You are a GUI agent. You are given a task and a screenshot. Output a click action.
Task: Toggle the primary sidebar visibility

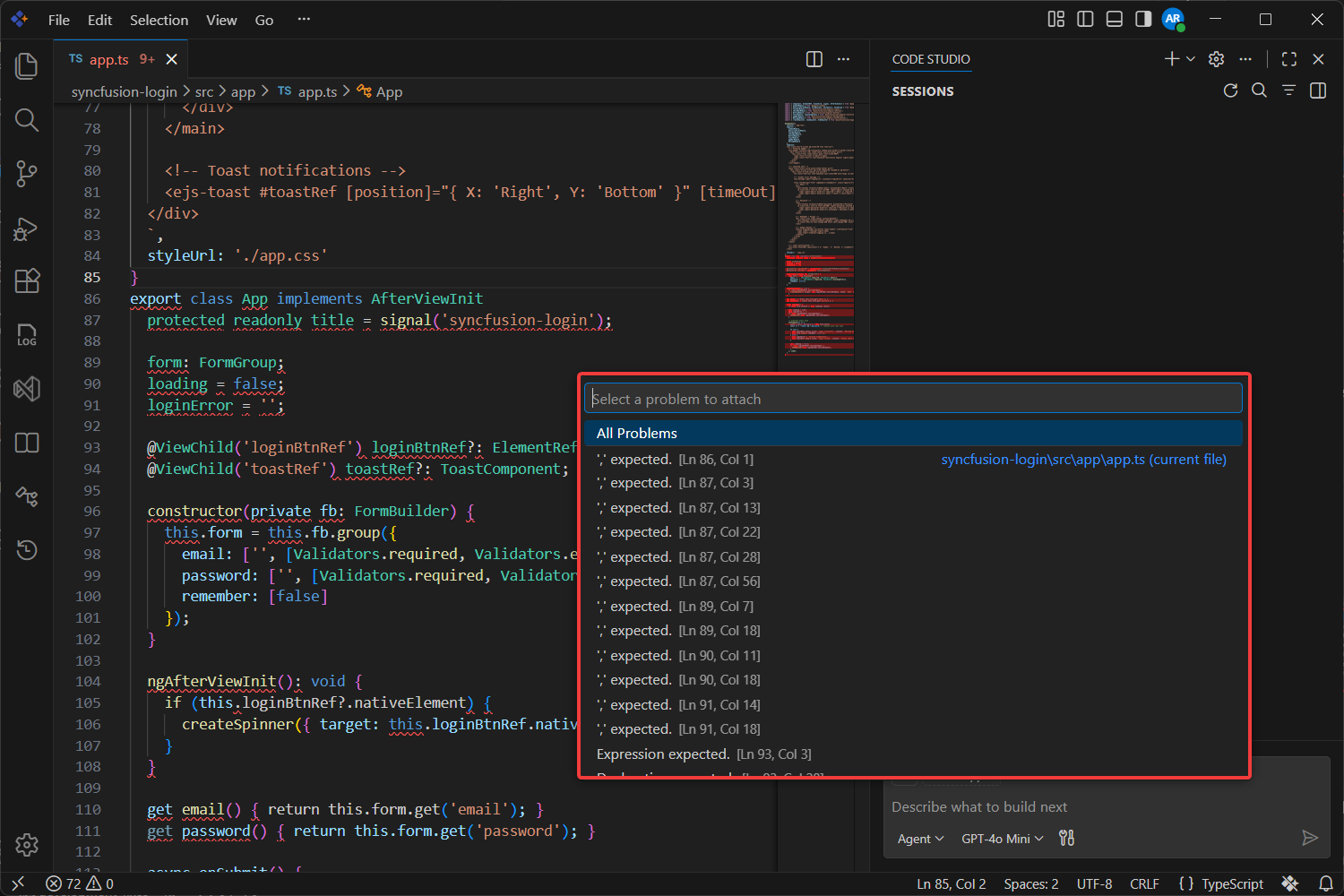pyautogui.click(x=1085, y=18)
